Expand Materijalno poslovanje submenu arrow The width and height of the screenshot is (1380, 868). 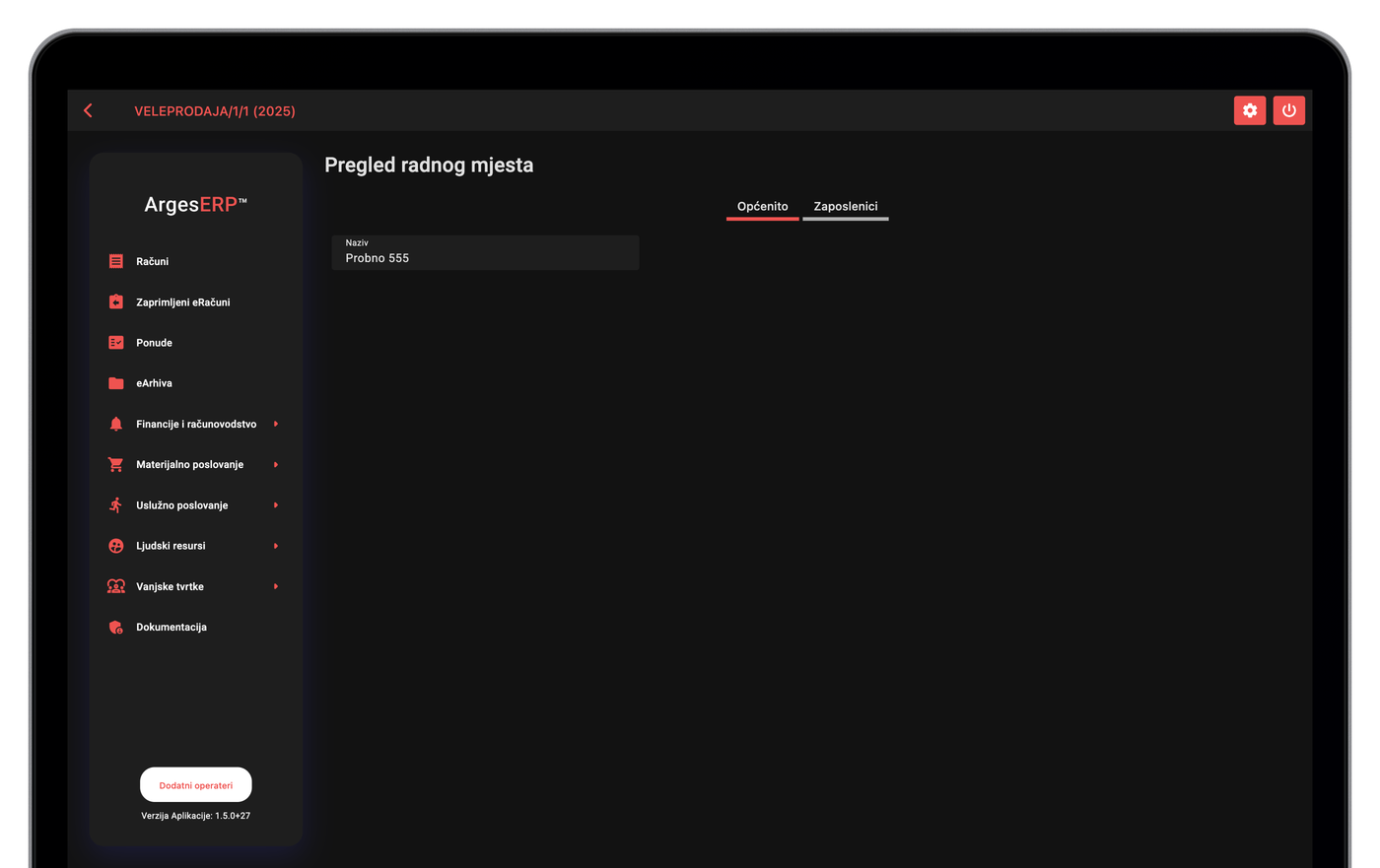(276, 464)
